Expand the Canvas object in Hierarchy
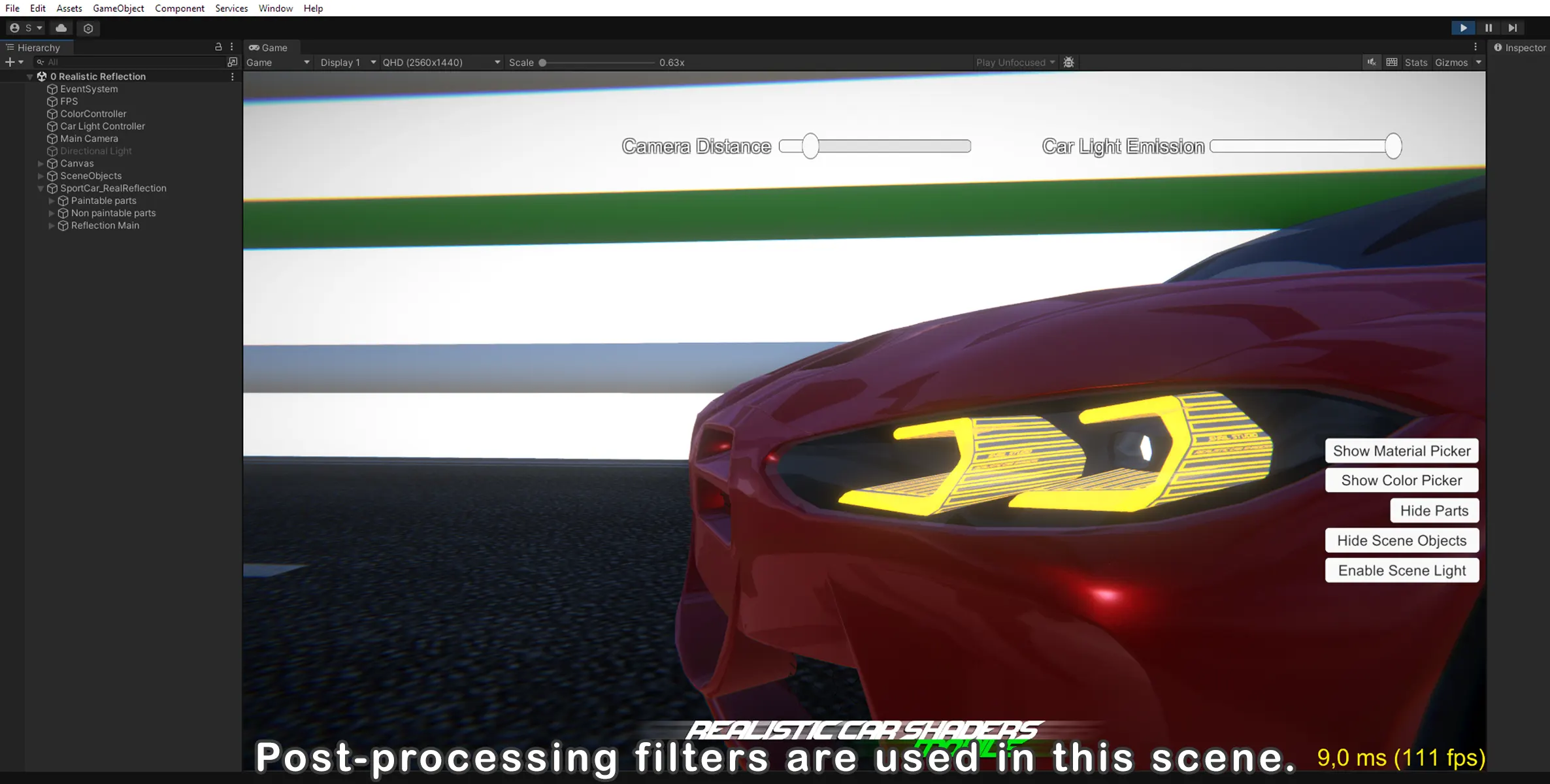Viewport: 1550px width, 784px height. pyautogui.click(x=41, y=163)
